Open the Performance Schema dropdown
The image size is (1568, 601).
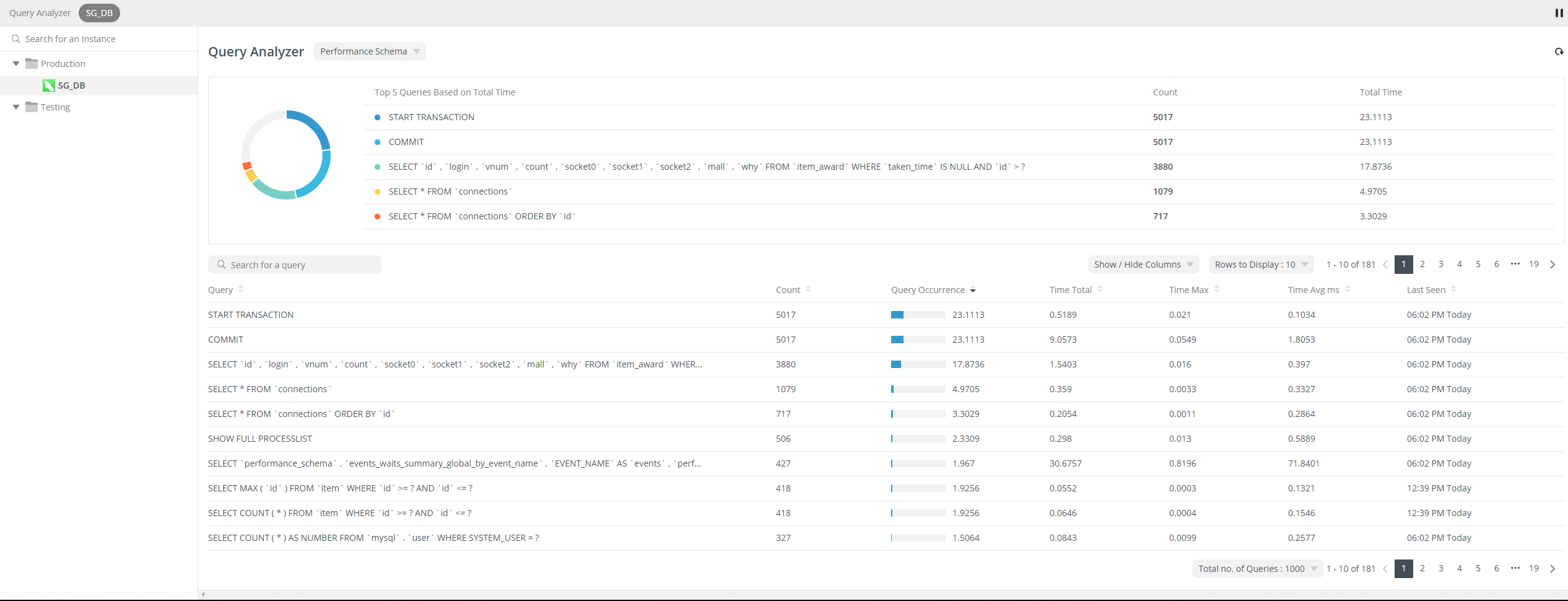370,51
